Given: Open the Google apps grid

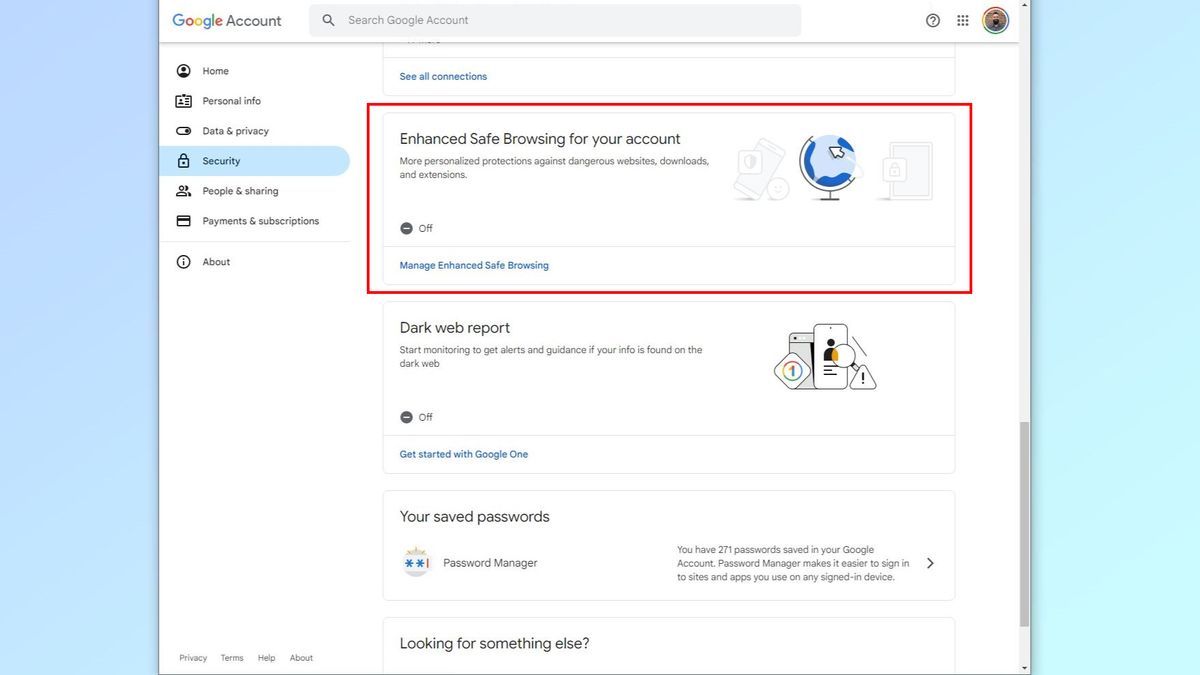Looking at the screenshot, I should 962,20.
